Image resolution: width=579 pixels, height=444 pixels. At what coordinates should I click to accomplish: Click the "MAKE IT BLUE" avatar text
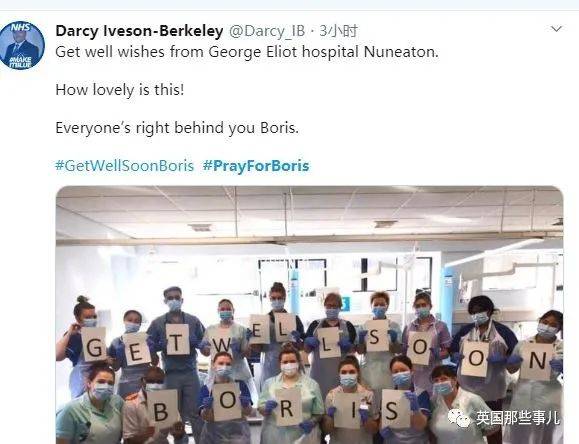coord(21,62)
